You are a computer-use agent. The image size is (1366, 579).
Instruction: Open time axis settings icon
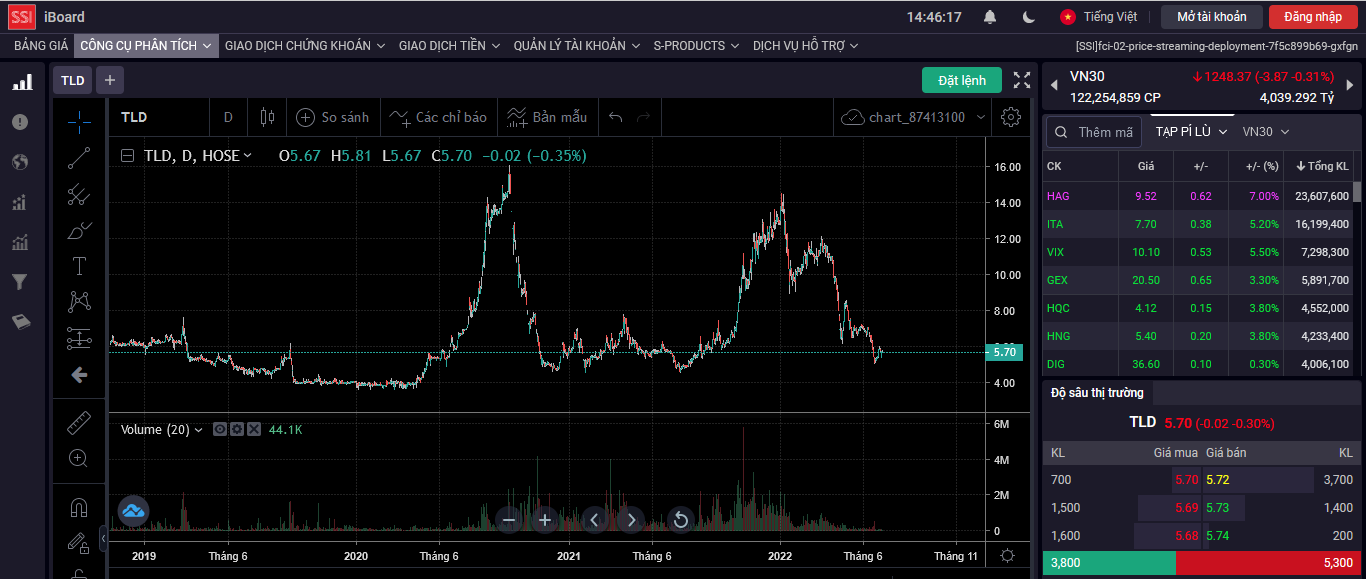1007,556
